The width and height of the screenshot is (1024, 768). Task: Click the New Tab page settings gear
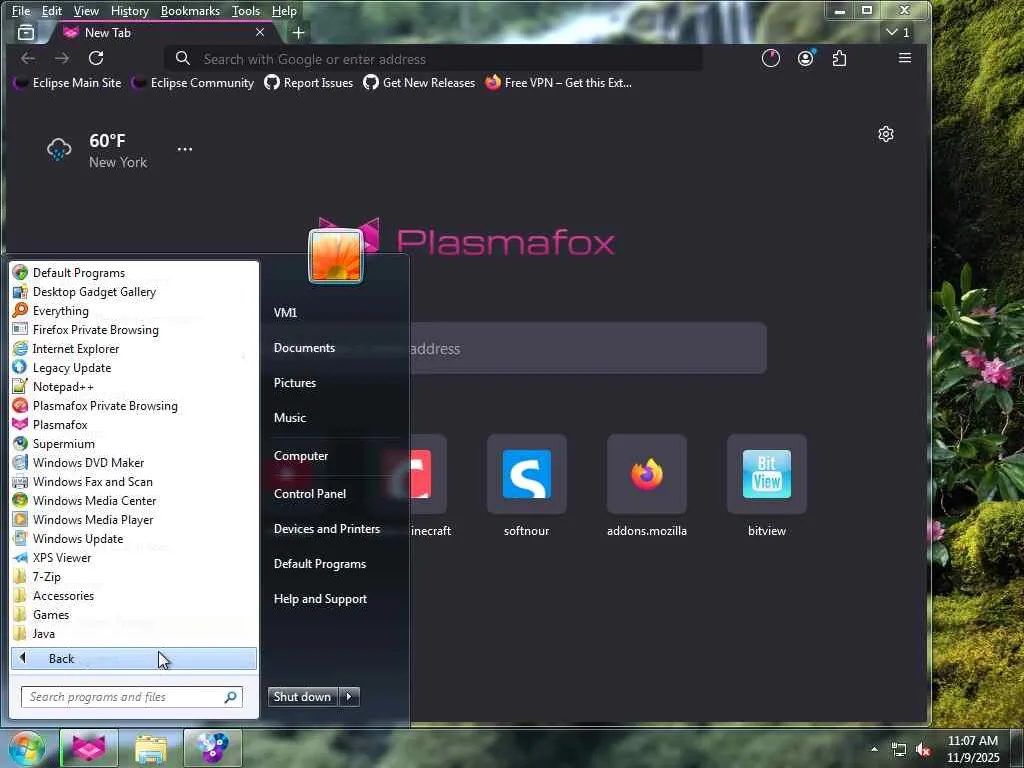point(886,134)
